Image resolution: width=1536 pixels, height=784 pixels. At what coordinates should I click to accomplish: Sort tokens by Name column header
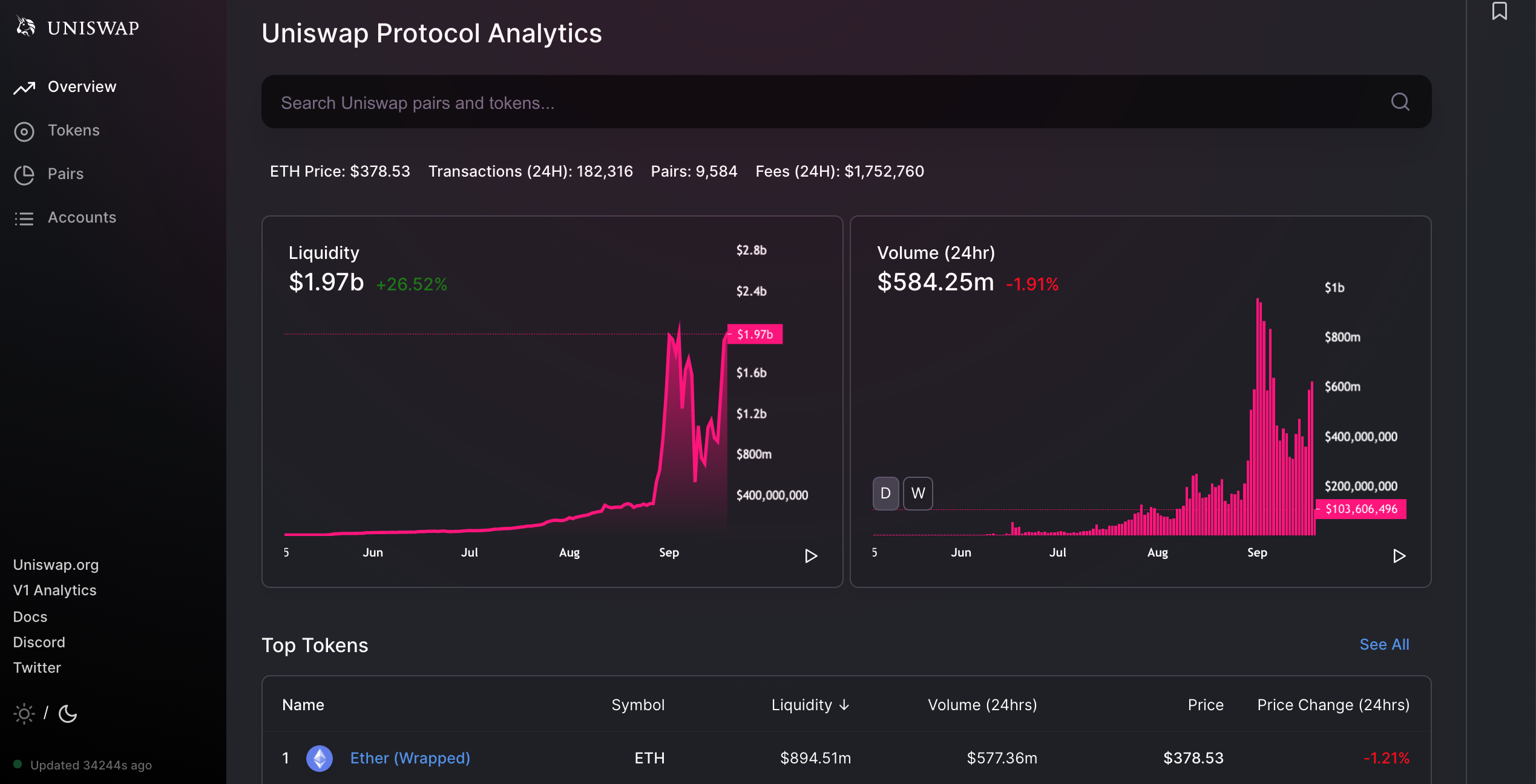pyautogui.click(x=303, y=705)
